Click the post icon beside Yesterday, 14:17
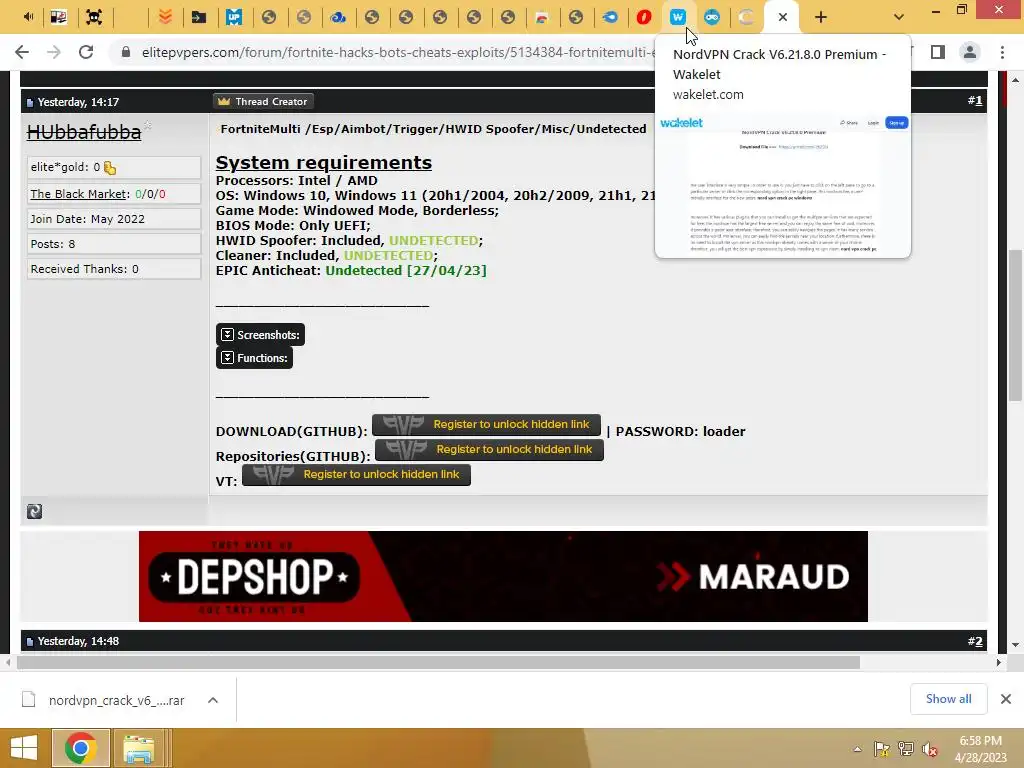1024x768 pixels. (x=29, y=103)
